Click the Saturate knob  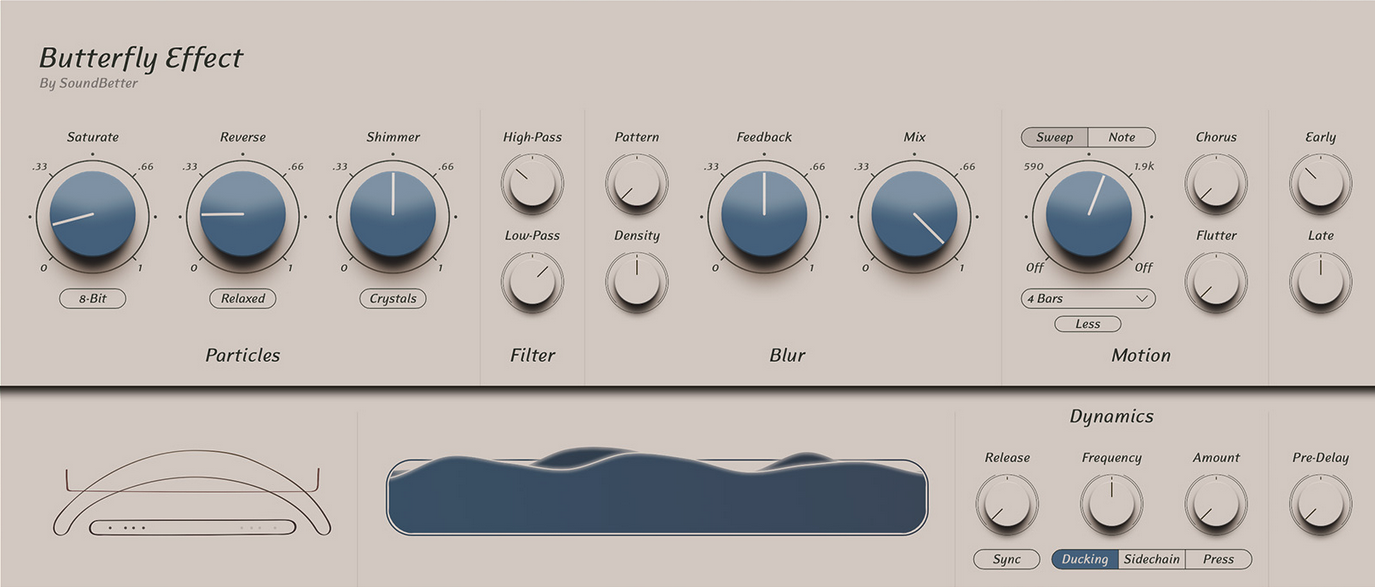click(93, 214)
